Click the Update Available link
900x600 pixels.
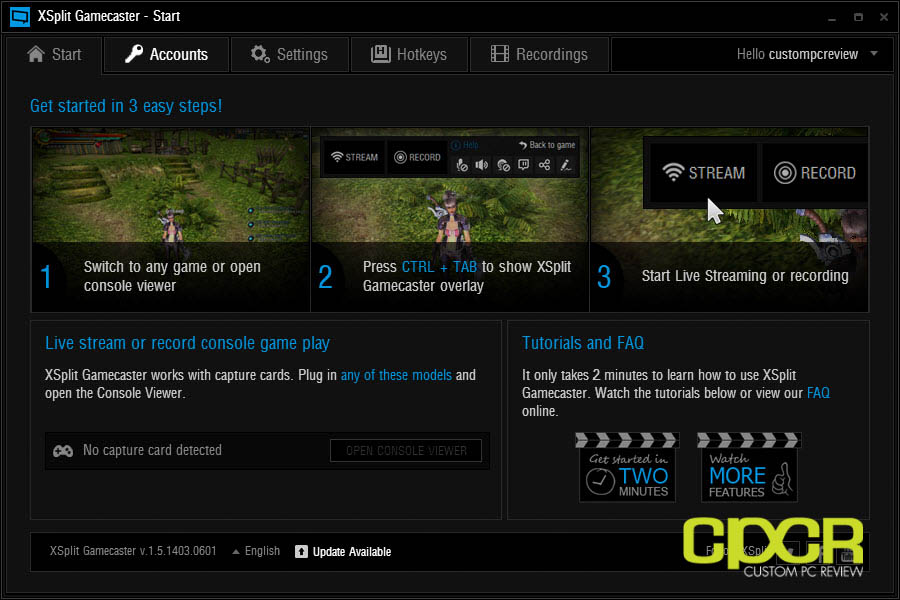click(x=351, y=552)
